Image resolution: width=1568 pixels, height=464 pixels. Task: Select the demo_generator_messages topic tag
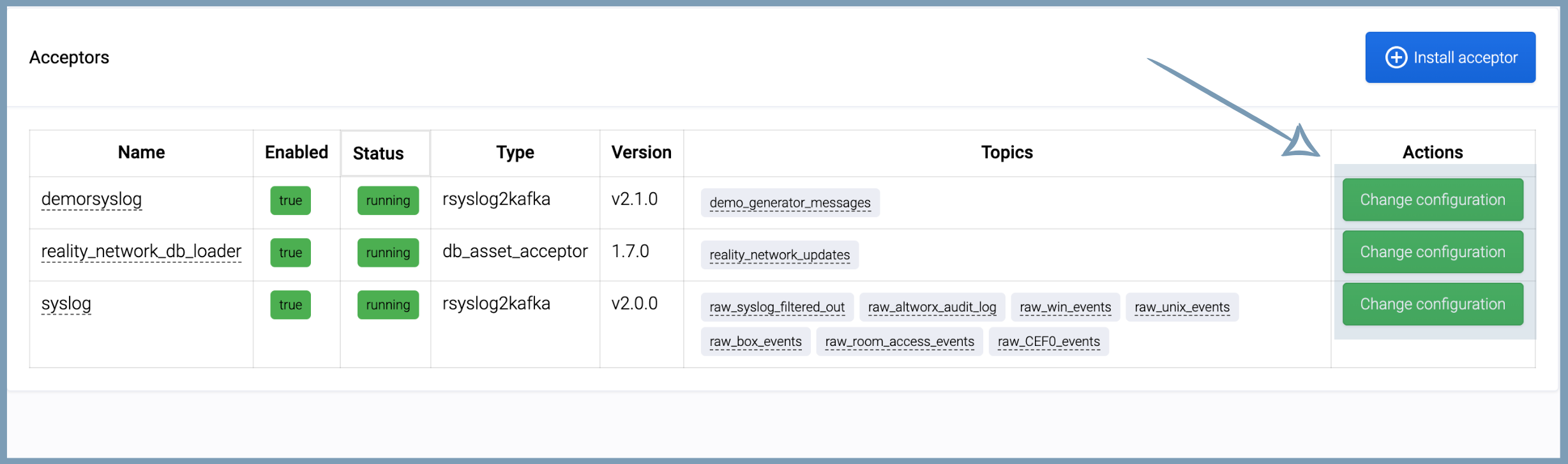point(790,203)
